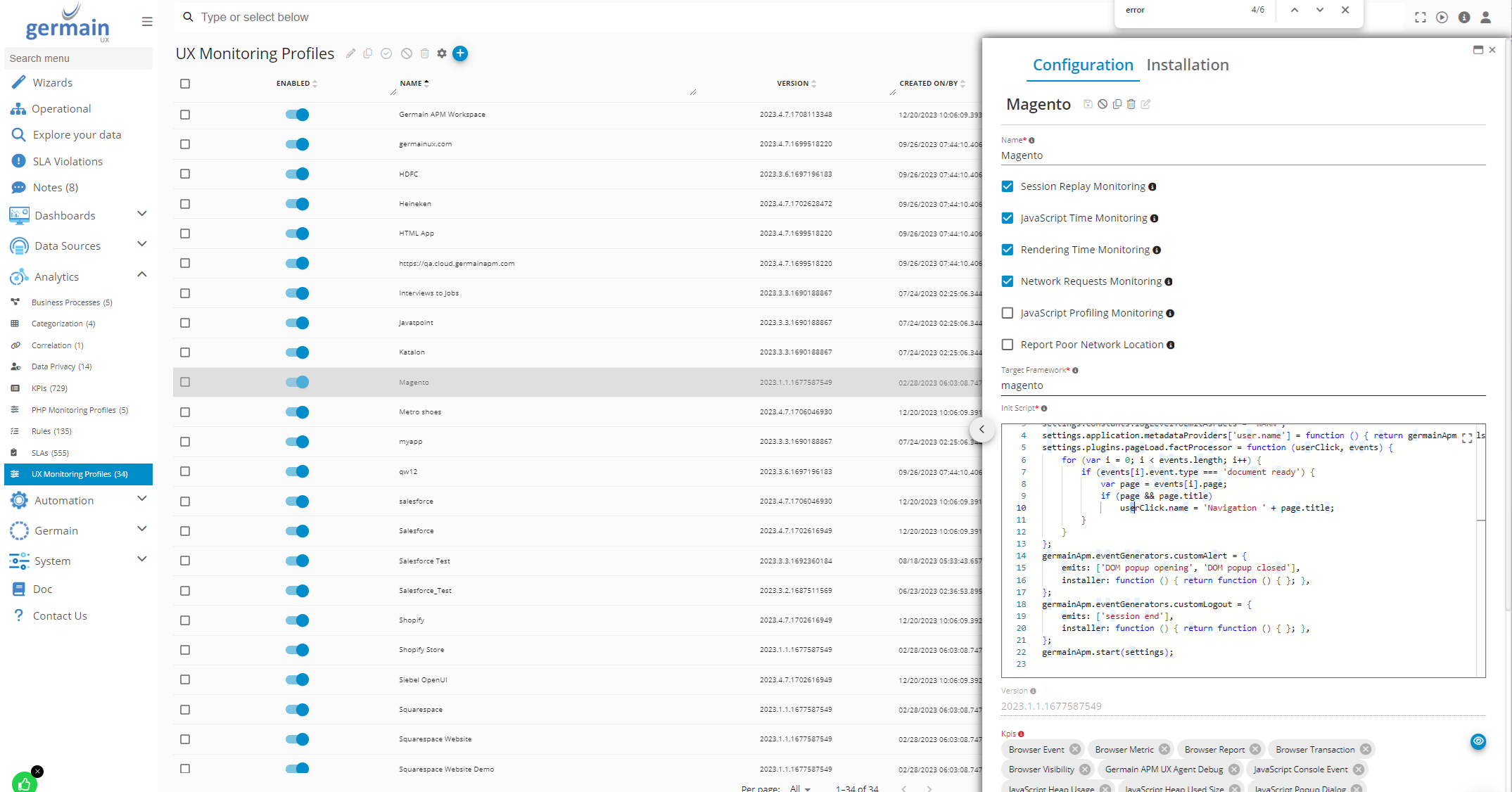The height and width of the screenshot is (792, 1512).
Task: Click the disable icon next to Magento title
Action: pyautogui.click(x=1102, y=104)
